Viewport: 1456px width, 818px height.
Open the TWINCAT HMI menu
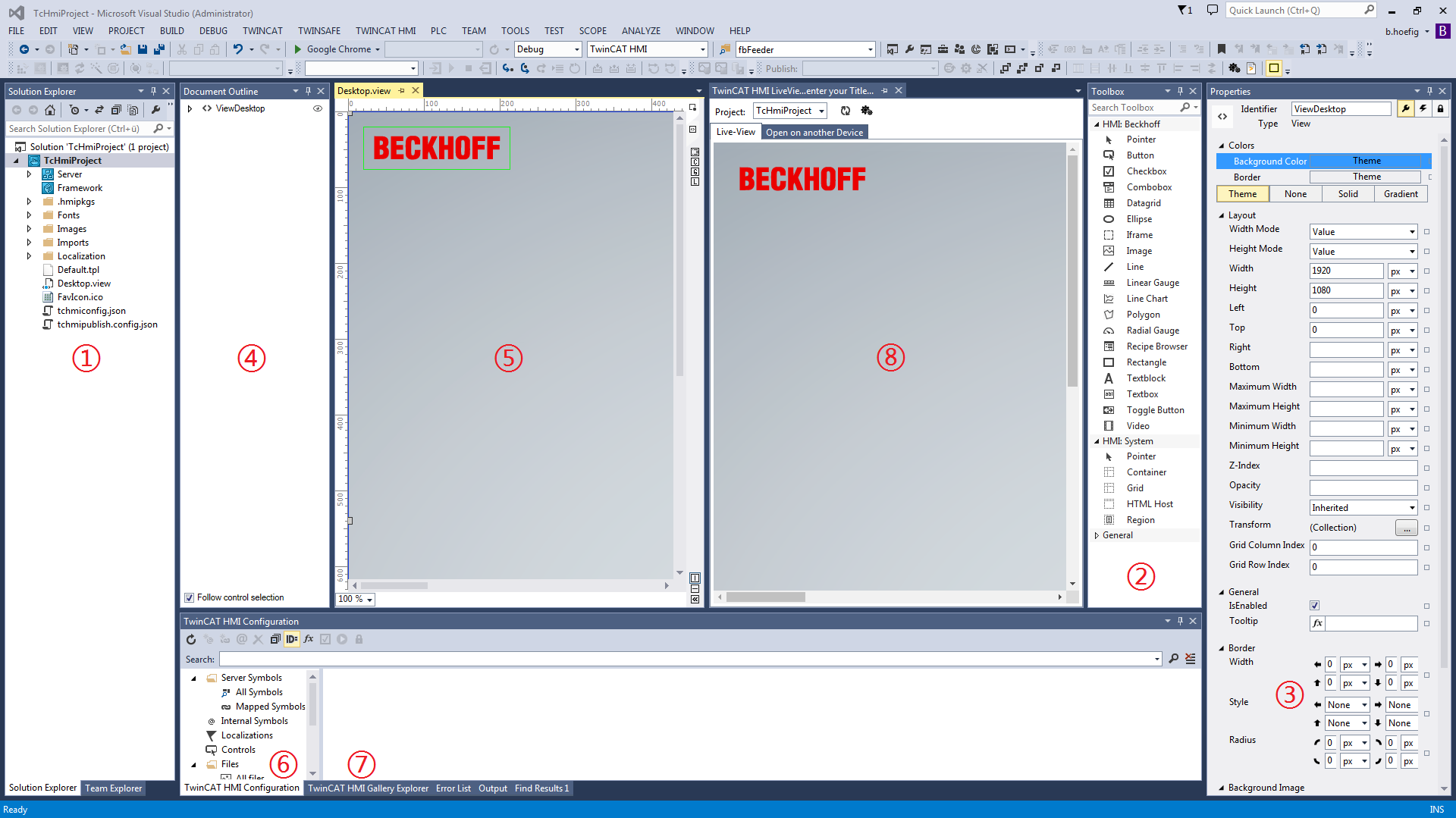point(386,31)
